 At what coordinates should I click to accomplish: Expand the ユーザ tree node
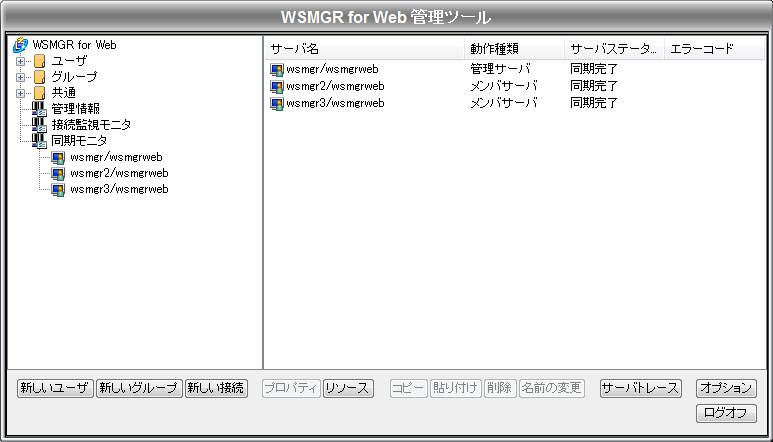[x=20, y=62]
